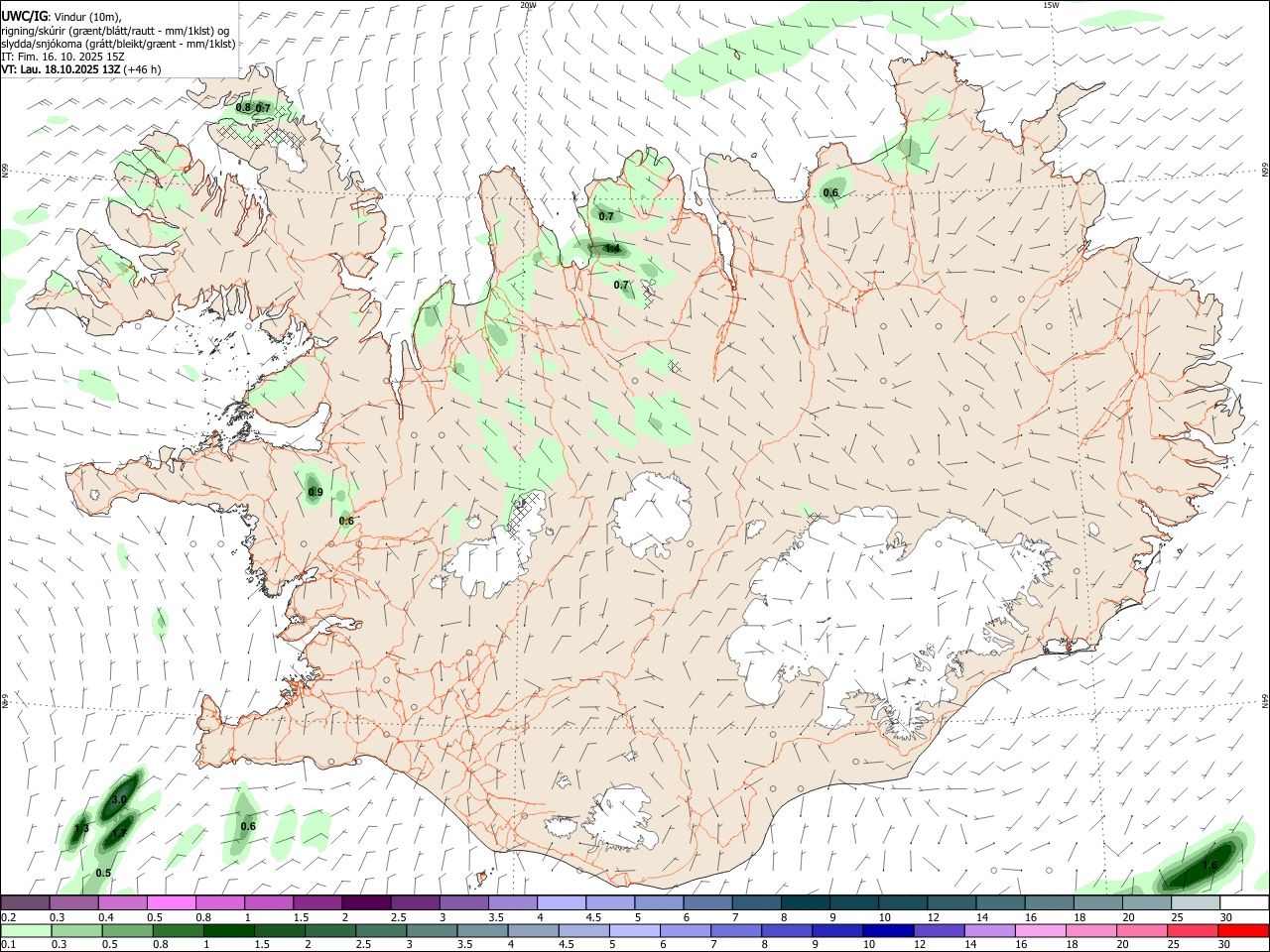1270x952 pixels.
Task: Pick the 0.1 palest green rain swatch
Action: (x=26, y=930)
